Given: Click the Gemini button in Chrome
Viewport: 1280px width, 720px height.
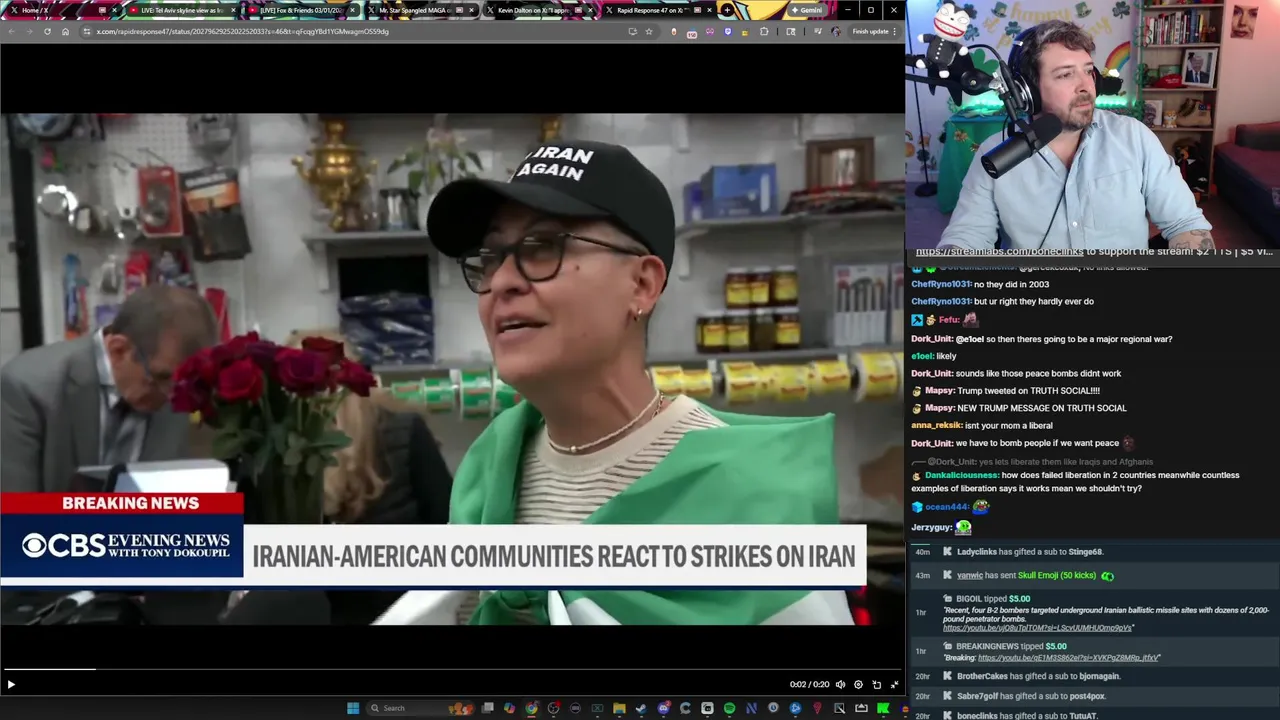Looking at the screenshot, I should coord(806,10).
